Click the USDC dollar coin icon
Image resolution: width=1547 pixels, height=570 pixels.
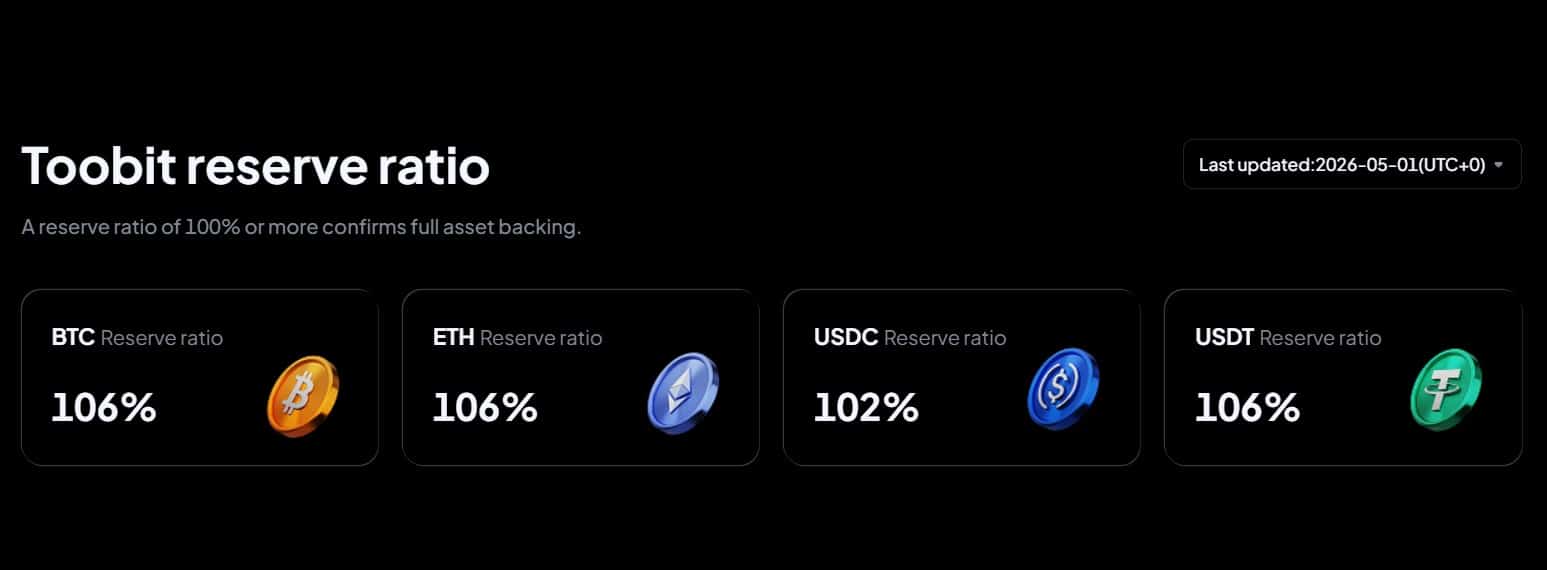coord(1064,390)
